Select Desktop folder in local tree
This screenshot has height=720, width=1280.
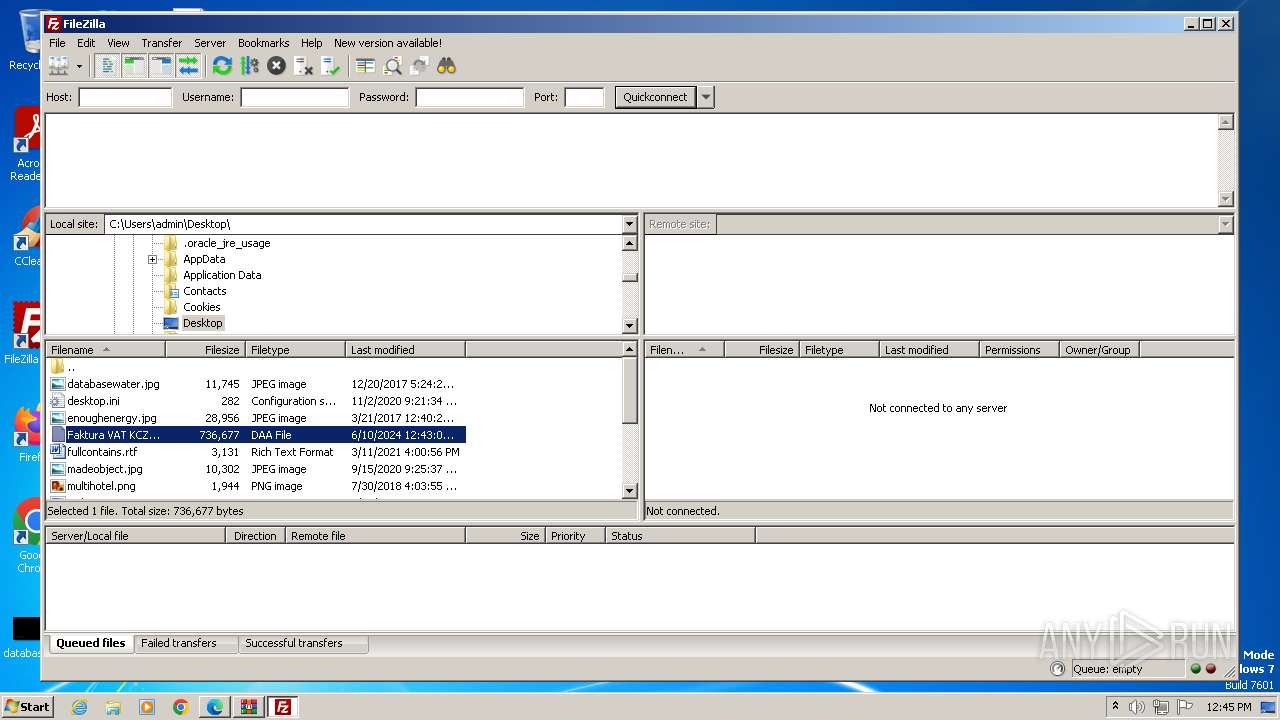tap(202, 323)
